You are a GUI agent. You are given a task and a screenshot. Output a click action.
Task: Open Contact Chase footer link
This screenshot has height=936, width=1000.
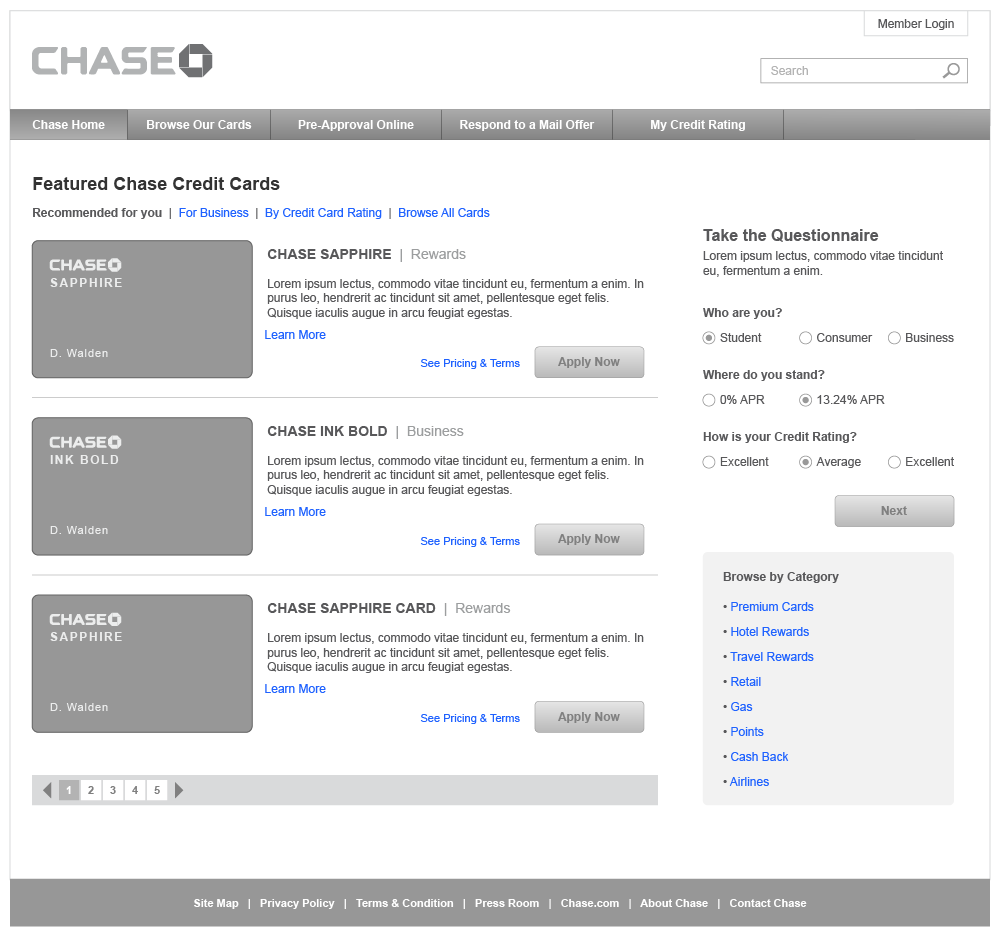click(x=768, y=903)
